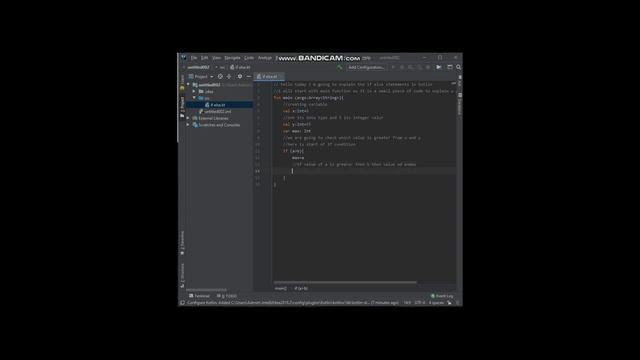640x360 pixels.
Task: Click the line:column indicator in status bar
Action: [x=407, y=303]
